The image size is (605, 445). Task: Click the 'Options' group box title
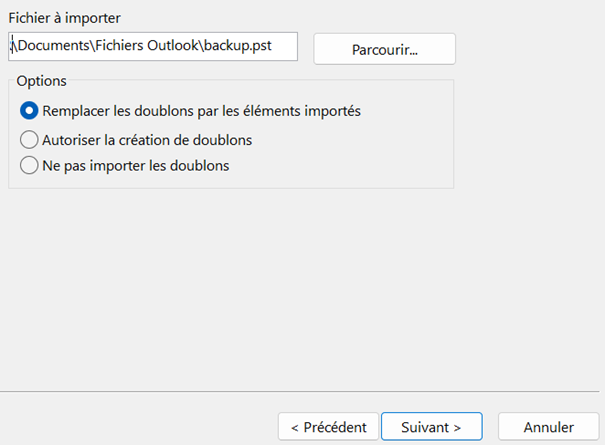(x=42, y=81)
